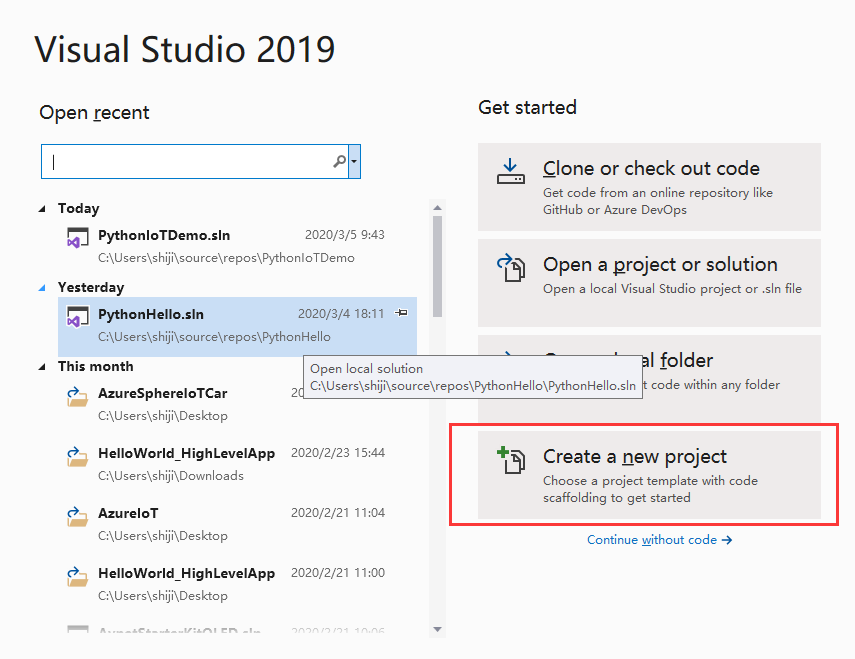
Task: Focus the Open recent search field
Action: [194, 161]
